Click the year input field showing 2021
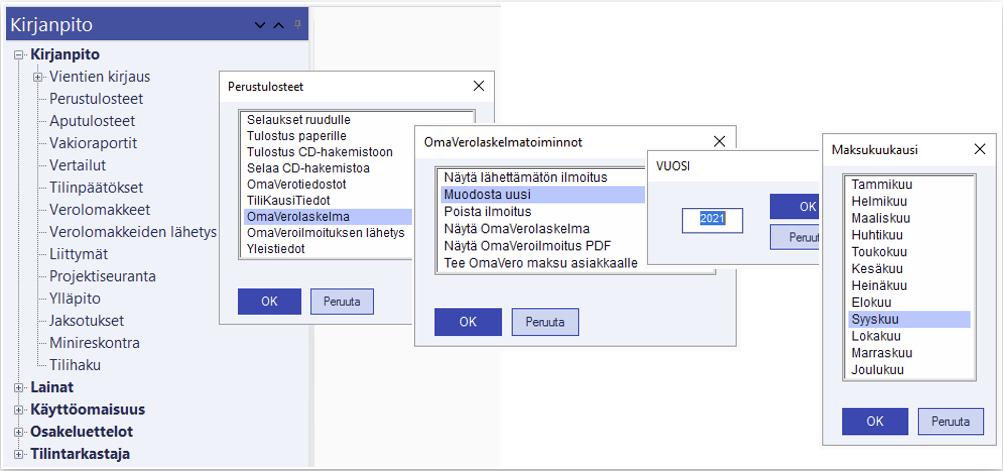 712,220
